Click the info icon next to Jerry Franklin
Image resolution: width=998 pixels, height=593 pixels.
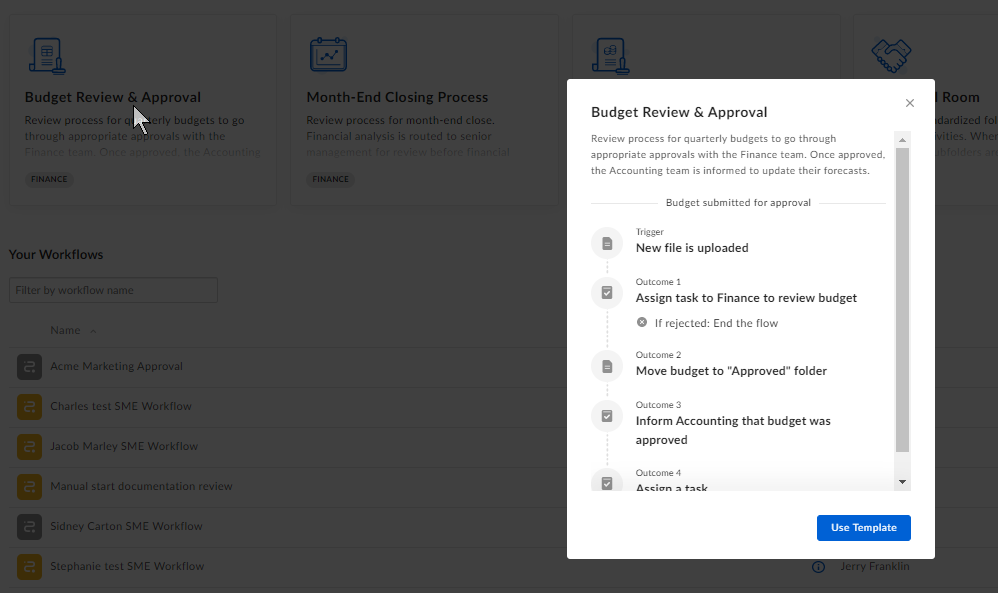tap(819, 566)
